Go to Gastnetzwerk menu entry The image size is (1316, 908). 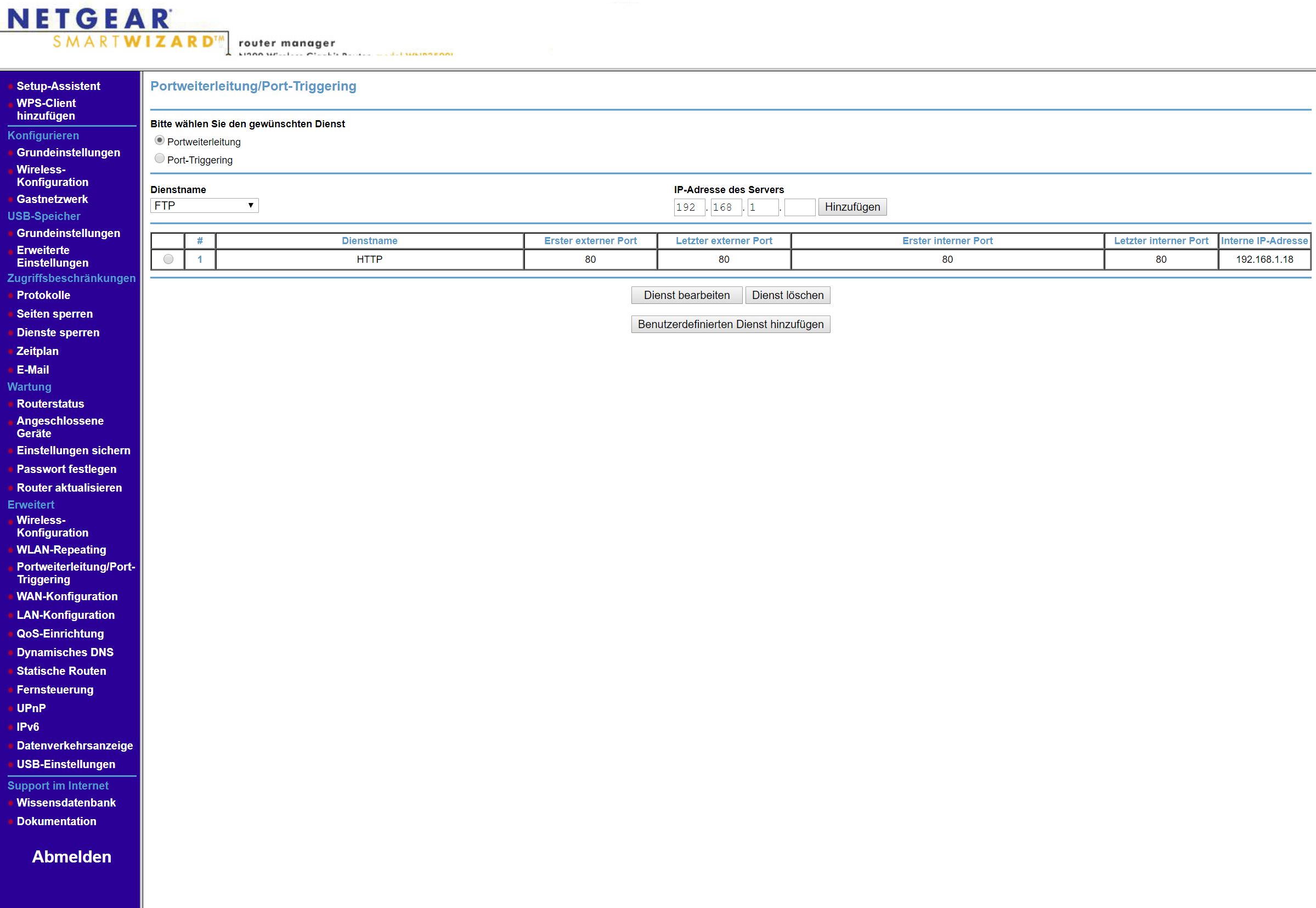point(52,199)
